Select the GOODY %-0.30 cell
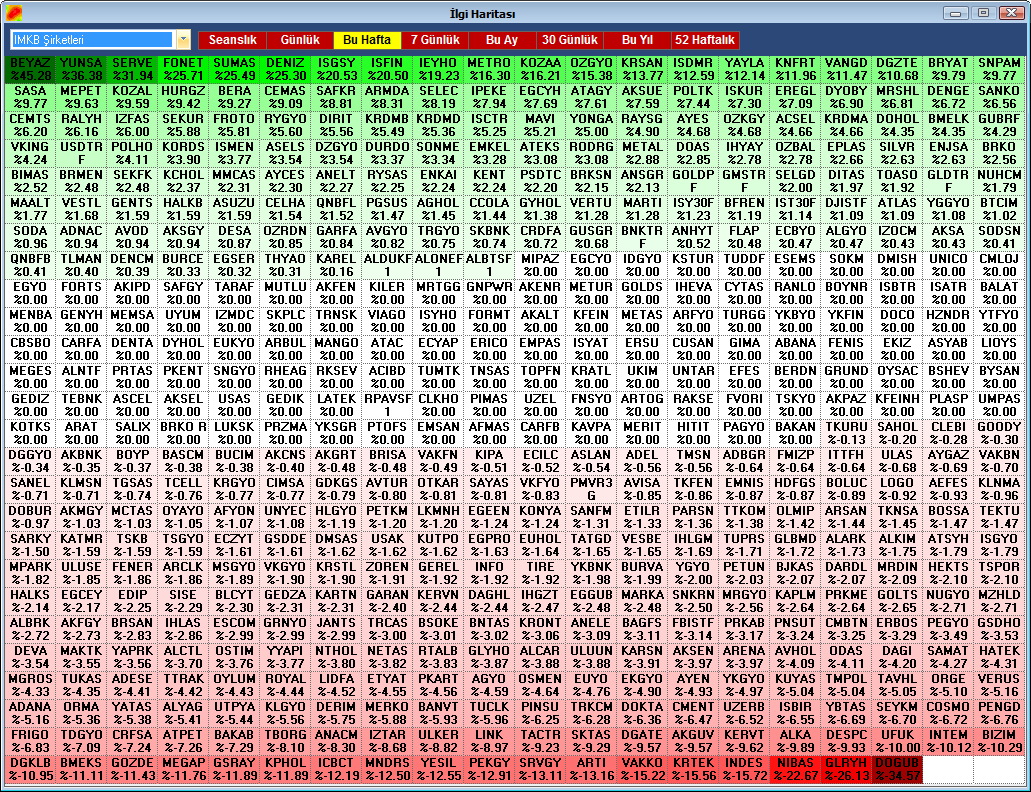 click(x=999, y=433)
